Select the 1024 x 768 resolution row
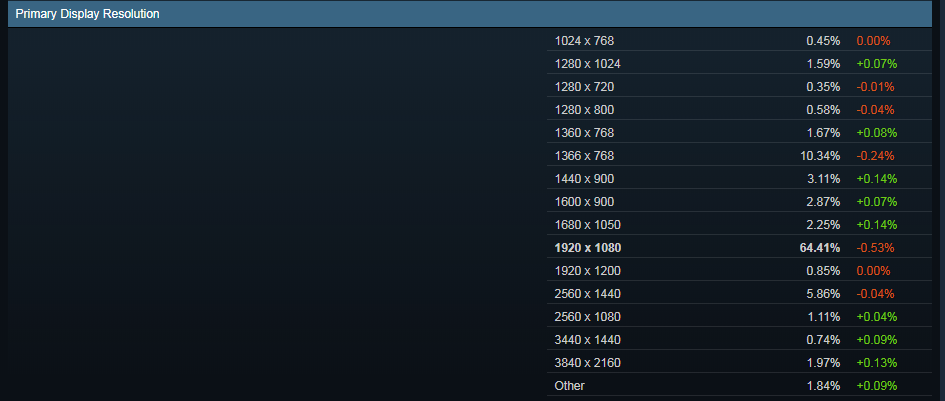This screenshot has height=401, width=945. pyautogui.click(x=584, y=41)
